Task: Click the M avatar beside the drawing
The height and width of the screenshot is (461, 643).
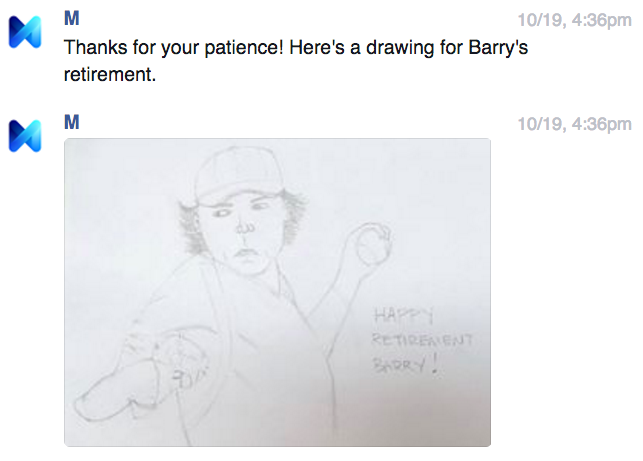Action: (x=26, y=135)
